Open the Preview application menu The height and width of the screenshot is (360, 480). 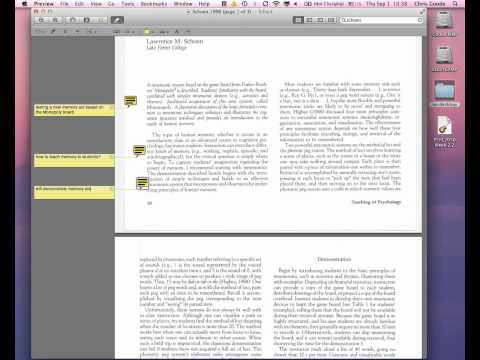point(44,4)
